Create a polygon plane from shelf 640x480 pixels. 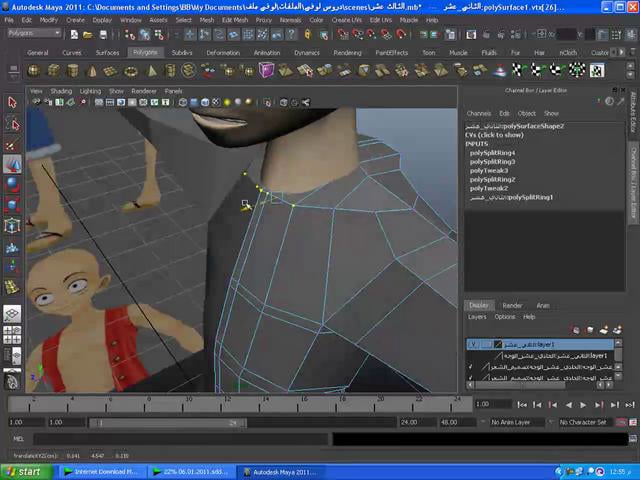coord(111,71)
